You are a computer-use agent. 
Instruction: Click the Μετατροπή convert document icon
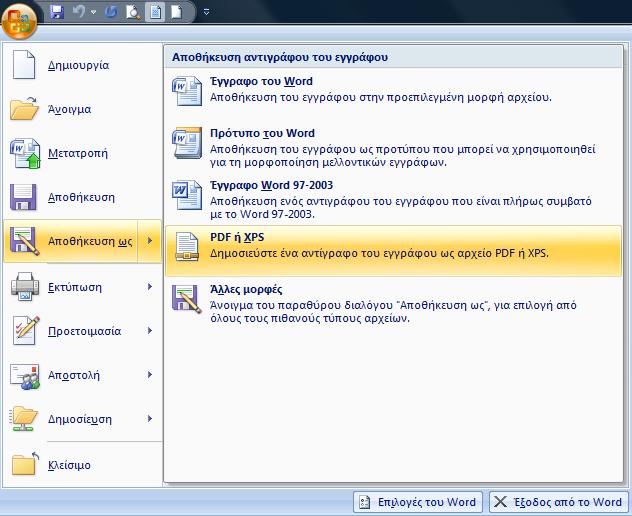25,153
